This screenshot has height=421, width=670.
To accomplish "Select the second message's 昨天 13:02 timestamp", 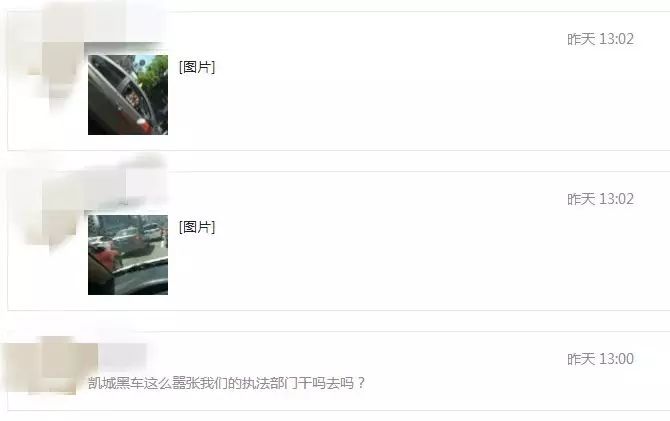I will [600, 199].
